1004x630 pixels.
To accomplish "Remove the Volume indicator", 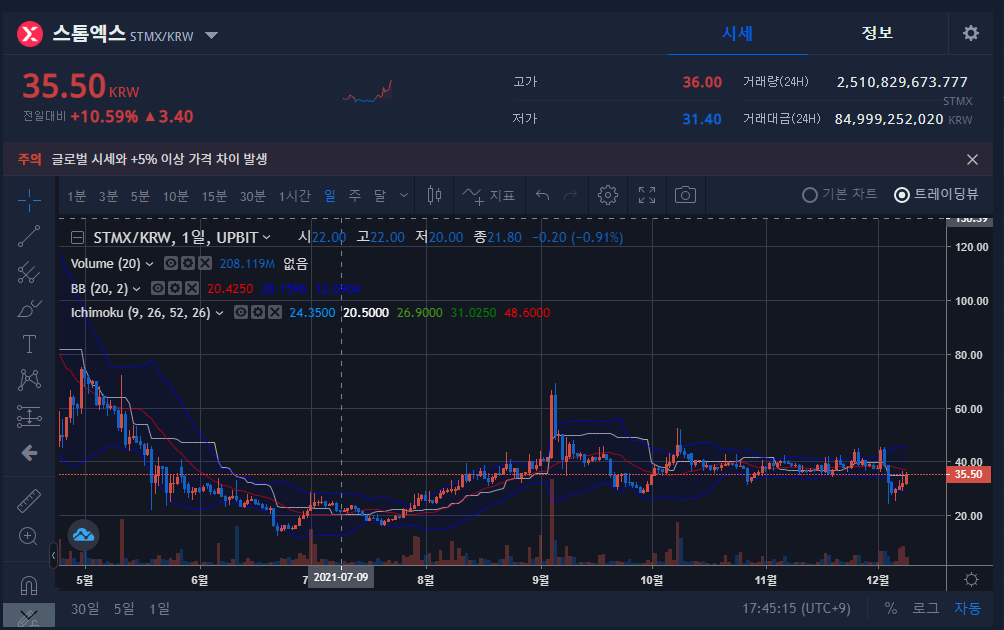I will tap(205, 263).
